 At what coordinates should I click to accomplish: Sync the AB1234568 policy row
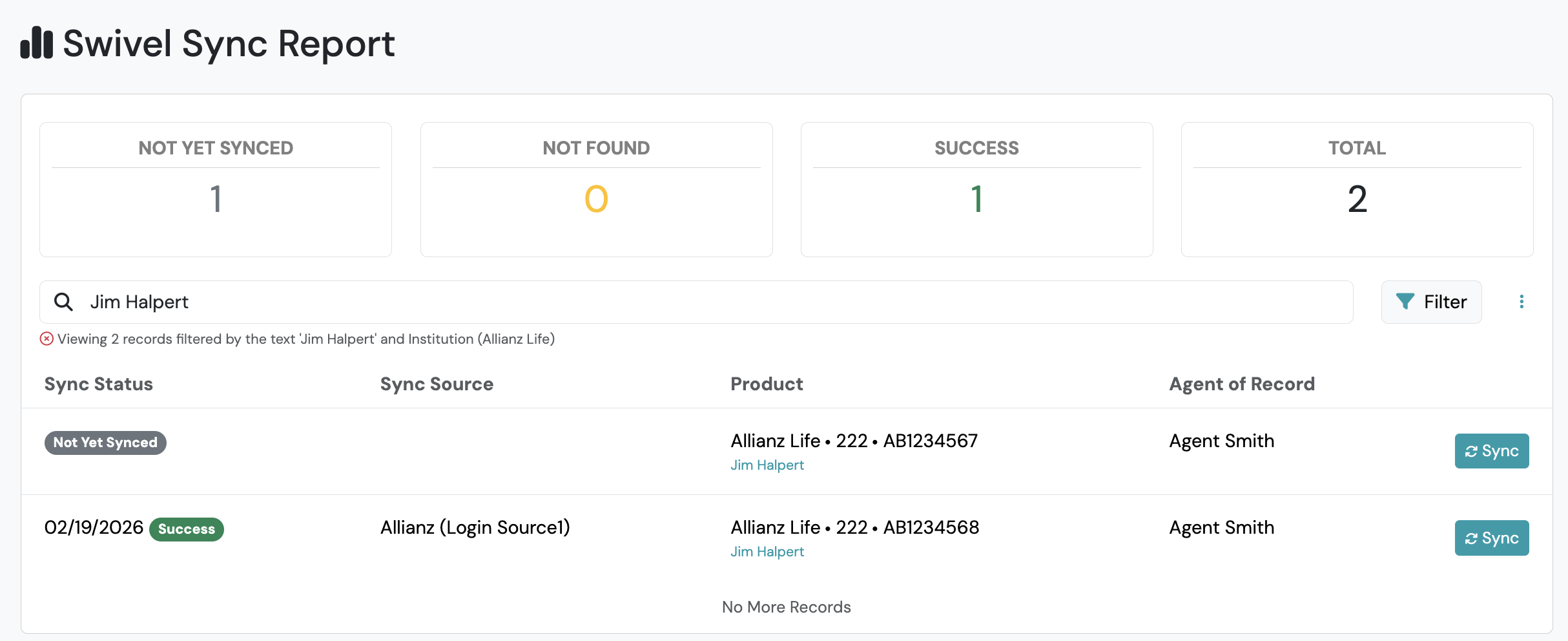point(1492,538)
